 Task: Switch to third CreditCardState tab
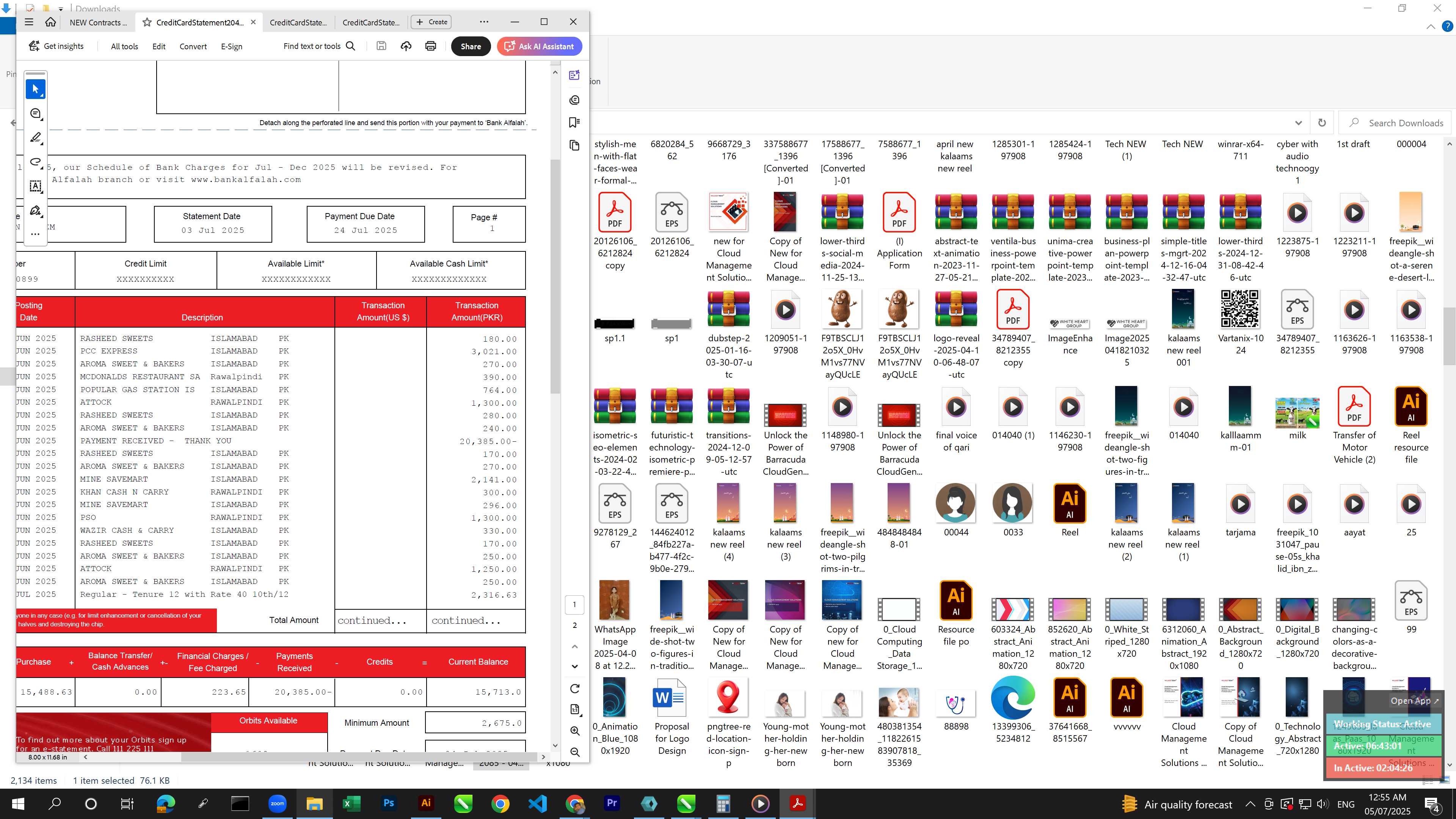point(371,22)
